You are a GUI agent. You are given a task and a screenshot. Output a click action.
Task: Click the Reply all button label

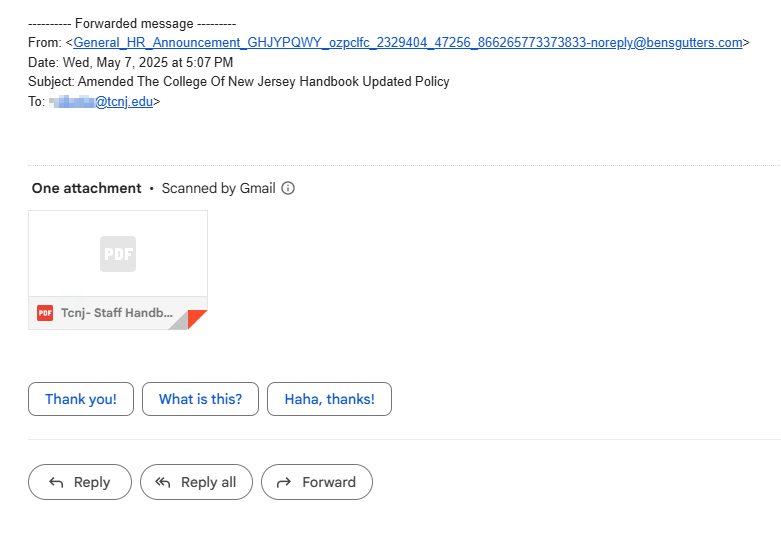(x=208, y=482)
